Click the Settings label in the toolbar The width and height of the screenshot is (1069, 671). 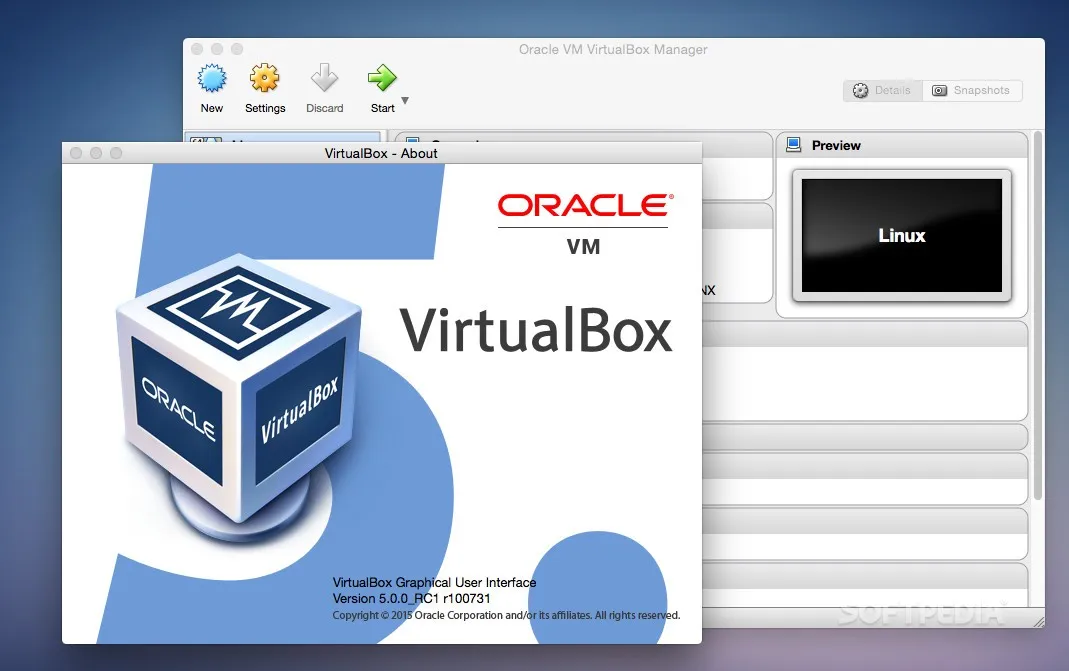click(x=264, y=107)
